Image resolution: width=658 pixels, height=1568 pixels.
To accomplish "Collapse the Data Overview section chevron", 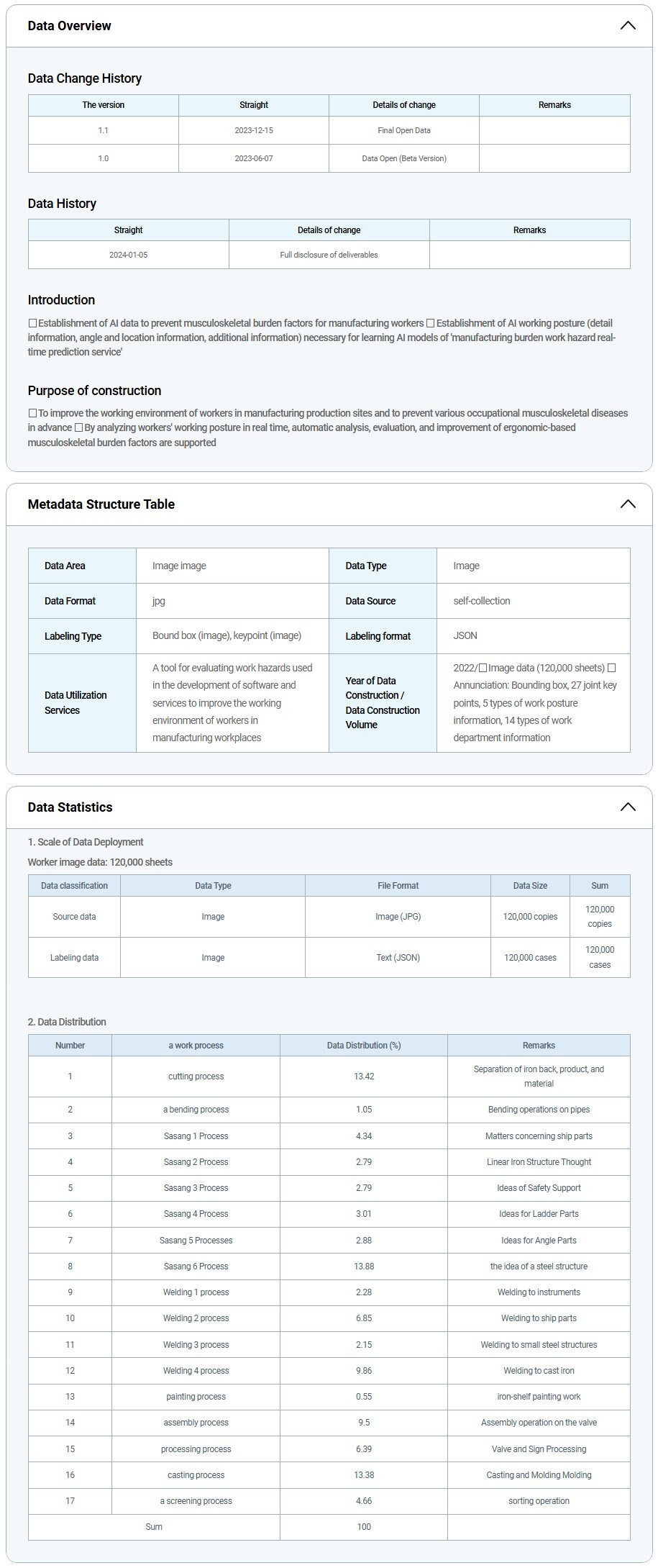I will pyautogui.click(x=627, y=26).
